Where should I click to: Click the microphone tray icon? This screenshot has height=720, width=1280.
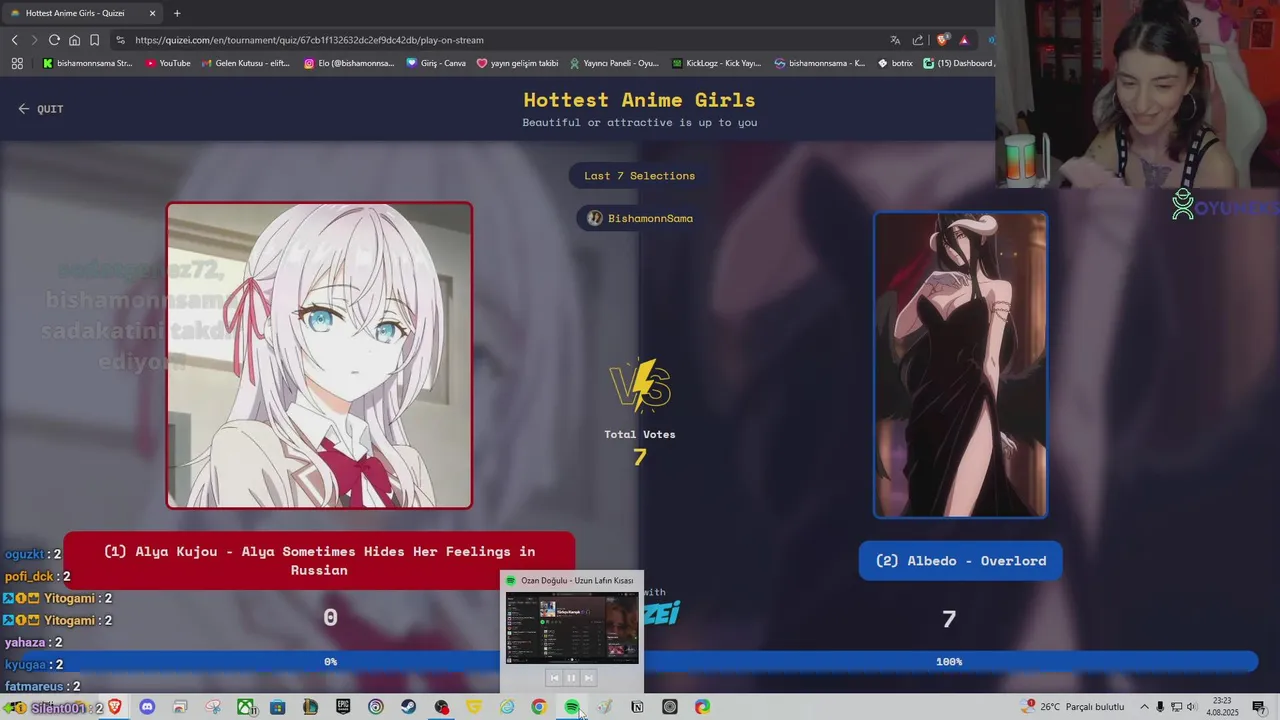pos(1160,707)
